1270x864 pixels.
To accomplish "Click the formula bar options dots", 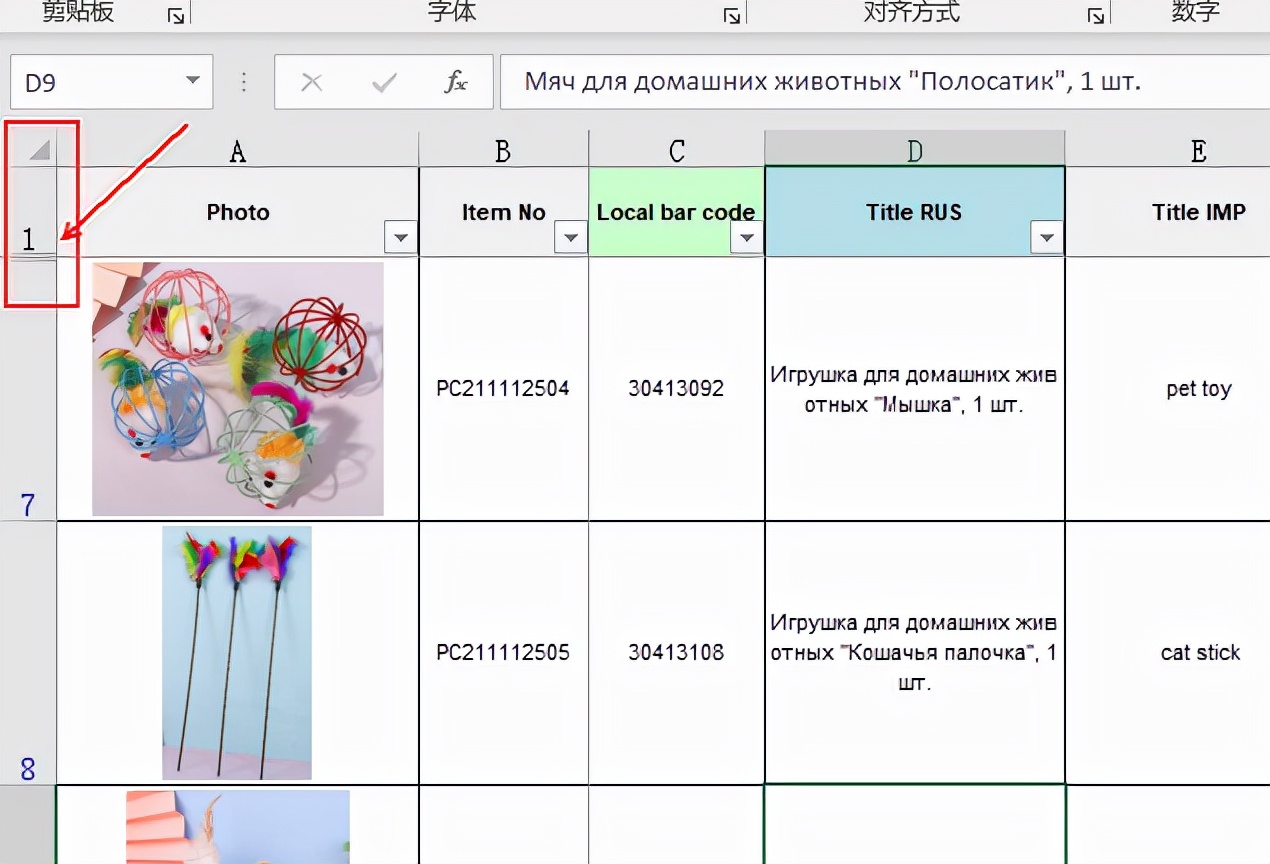I will coord(244,82).
